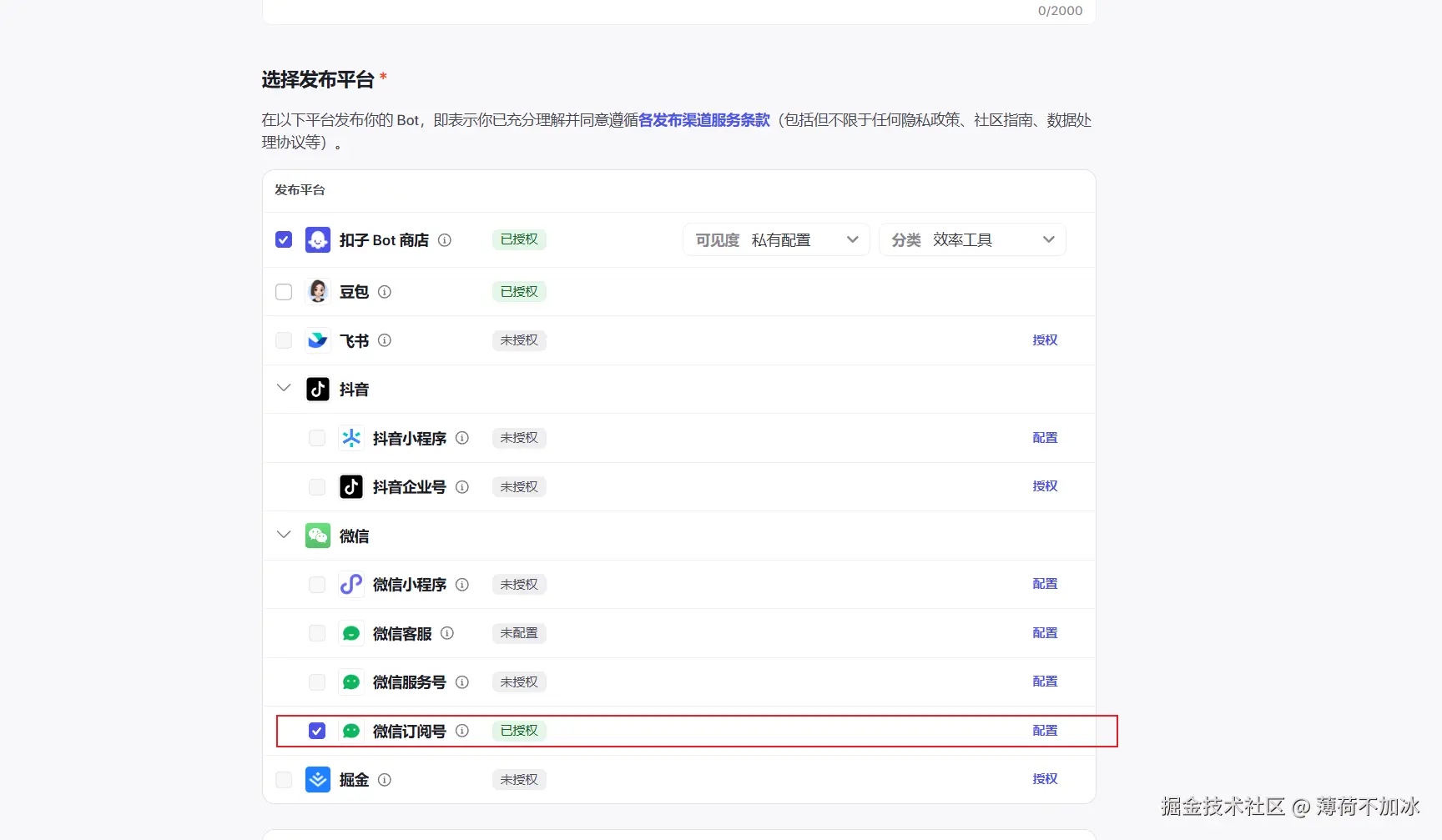1442x840 pixels.
Task: Click the 微信订阅号 icon
Action: 351,732
